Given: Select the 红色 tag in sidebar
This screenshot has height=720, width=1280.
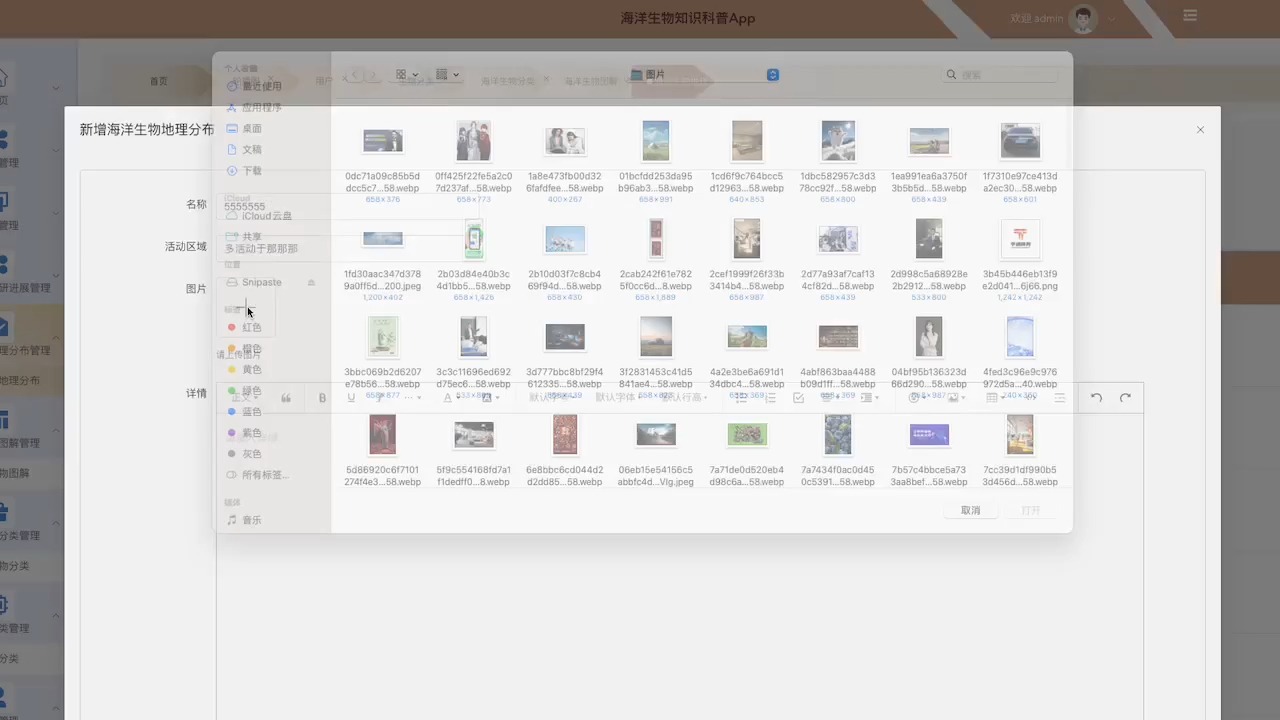Looking at the screenshot, I should click(250, 327).
